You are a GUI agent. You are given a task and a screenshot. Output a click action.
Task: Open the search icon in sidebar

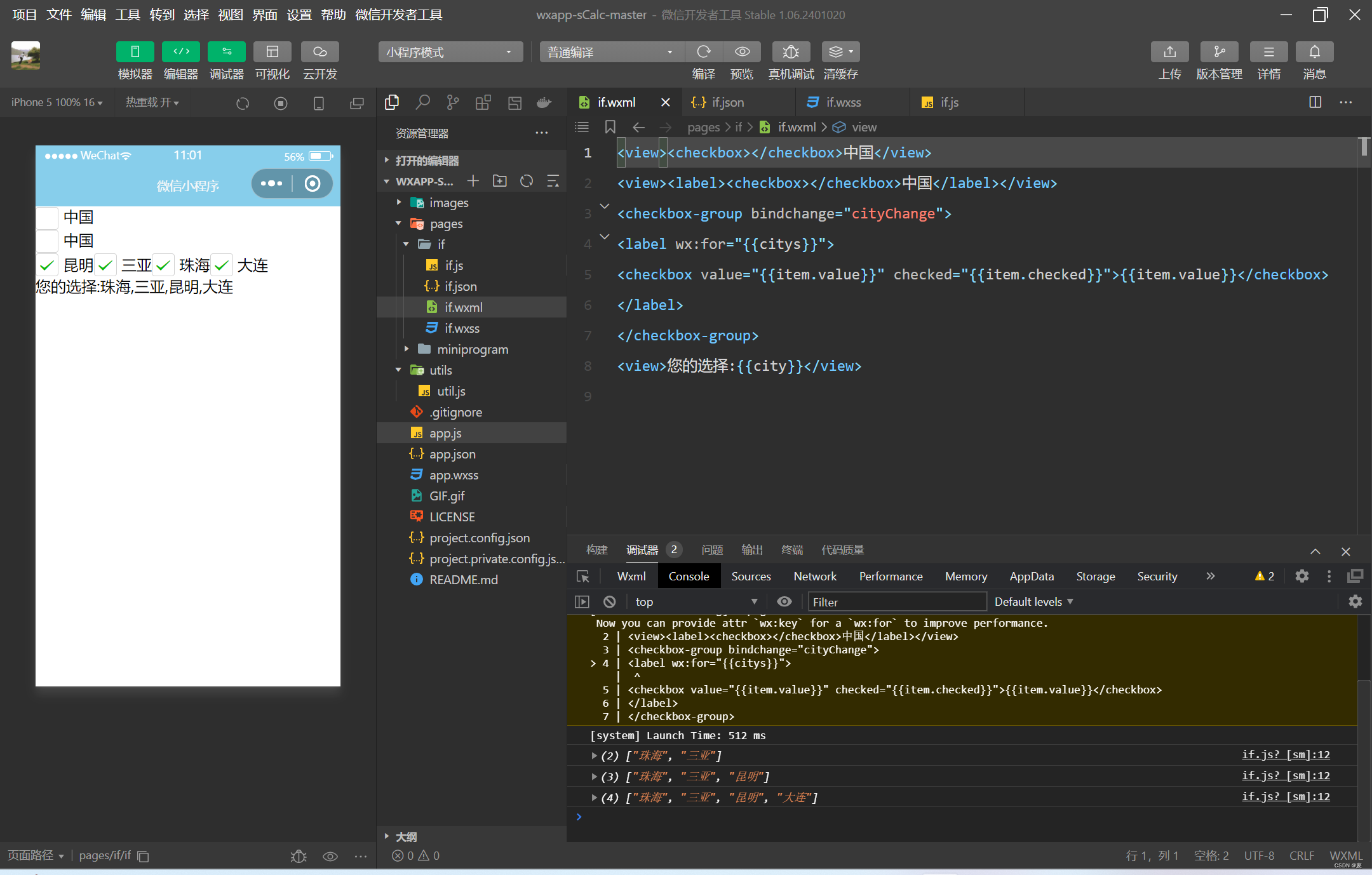[422, 102]
